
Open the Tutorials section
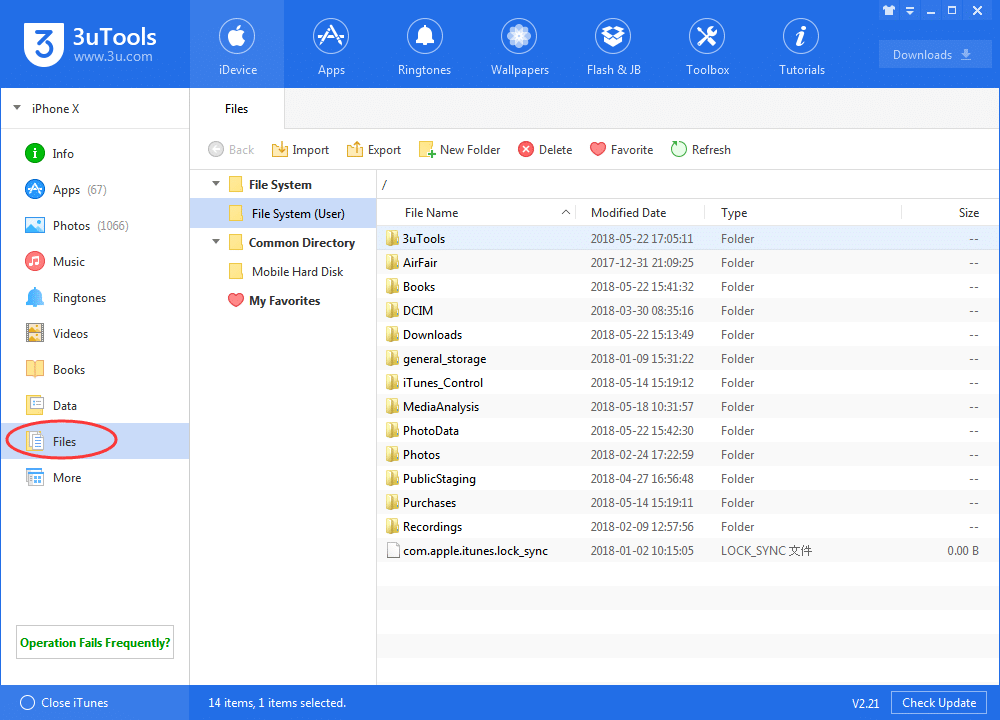point(801,45)
